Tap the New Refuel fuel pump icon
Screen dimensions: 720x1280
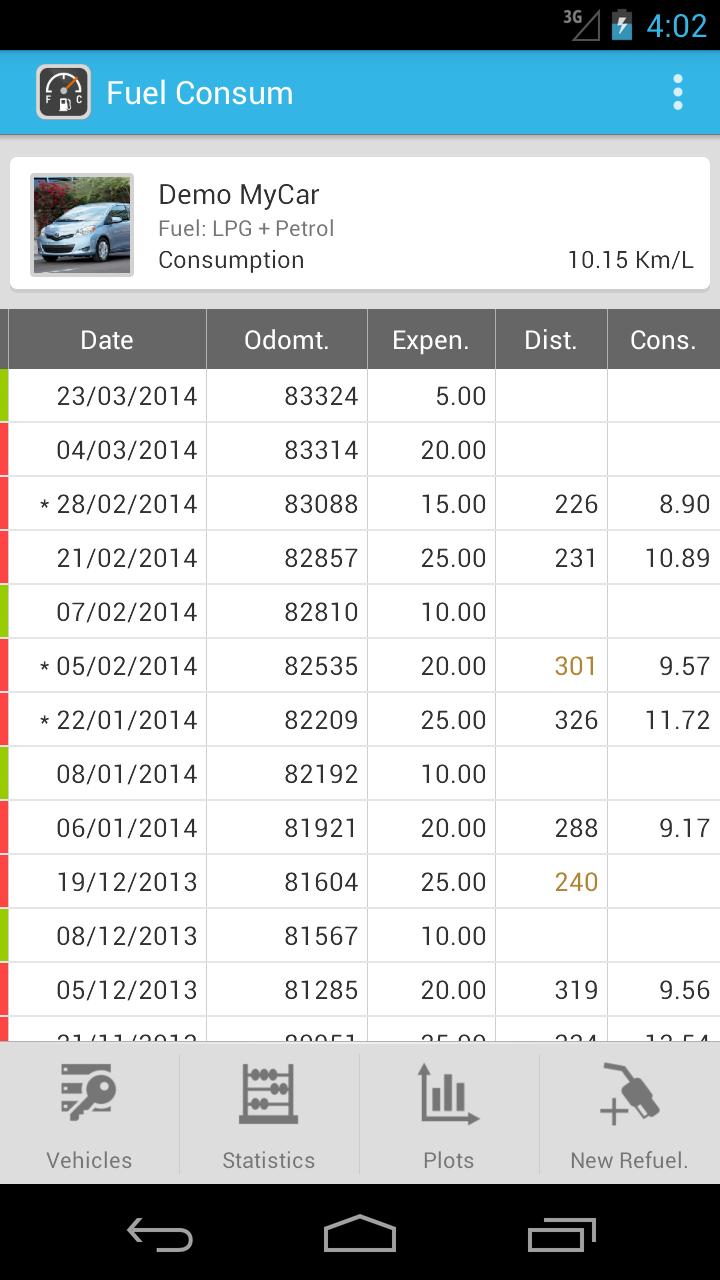click(629, 1094)
